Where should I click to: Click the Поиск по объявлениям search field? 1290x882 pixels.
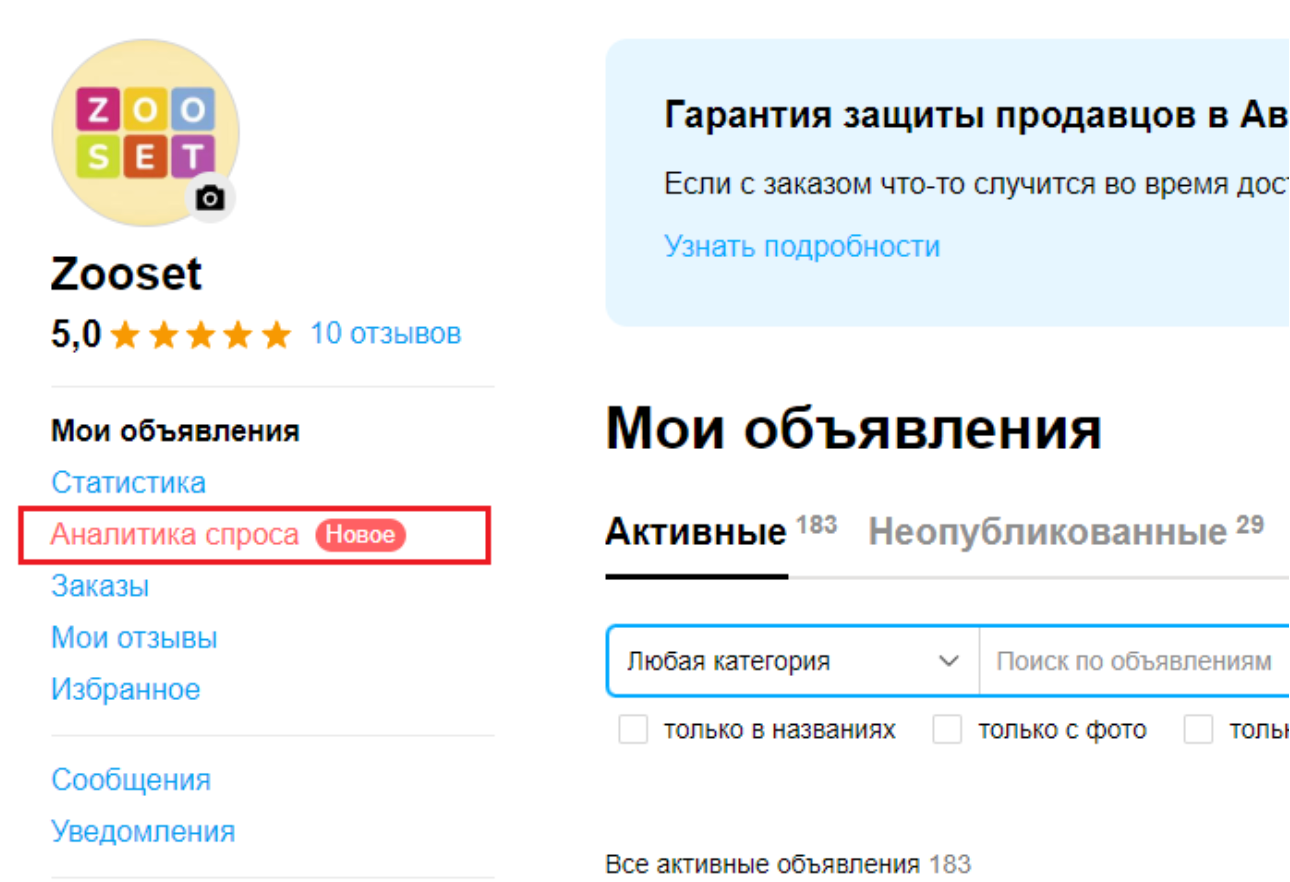(1134, 661)
